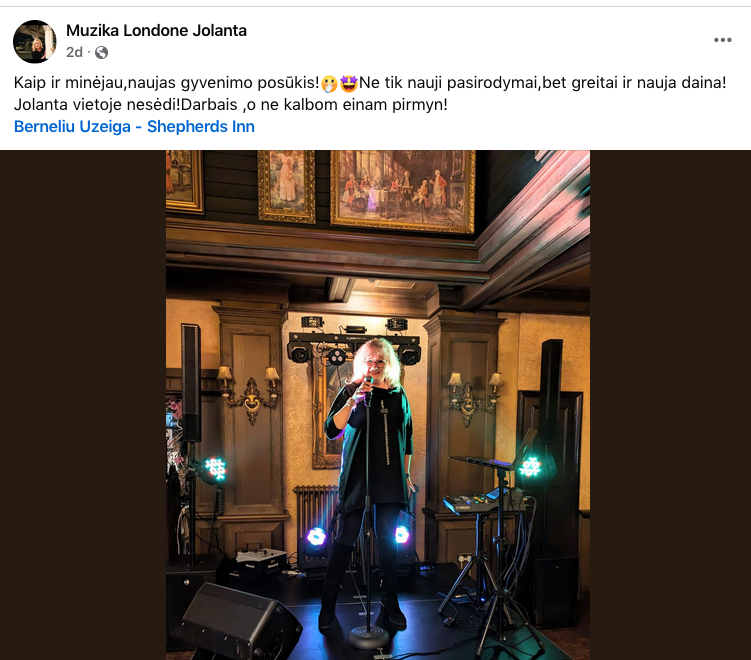The image size is (751, 660).
Task: Open the Muzika Londone Jolanta profile avatar
Action: 34,42
